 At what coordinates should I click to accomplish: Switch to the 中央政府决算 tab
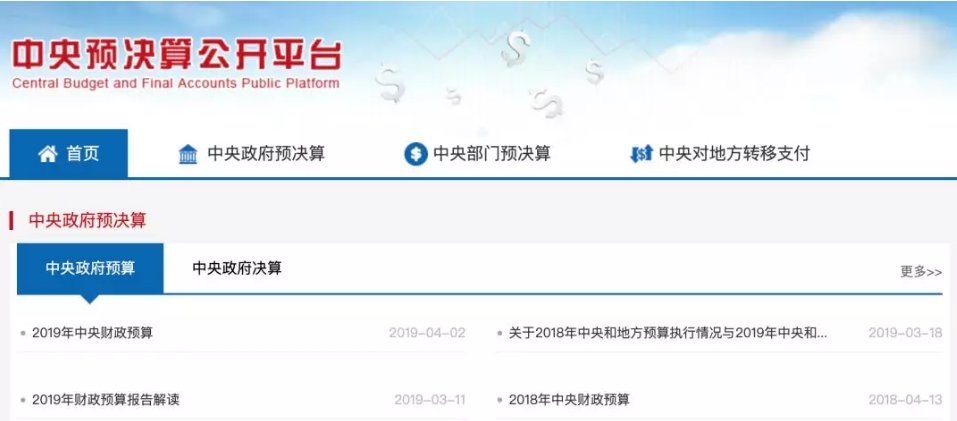237,268
